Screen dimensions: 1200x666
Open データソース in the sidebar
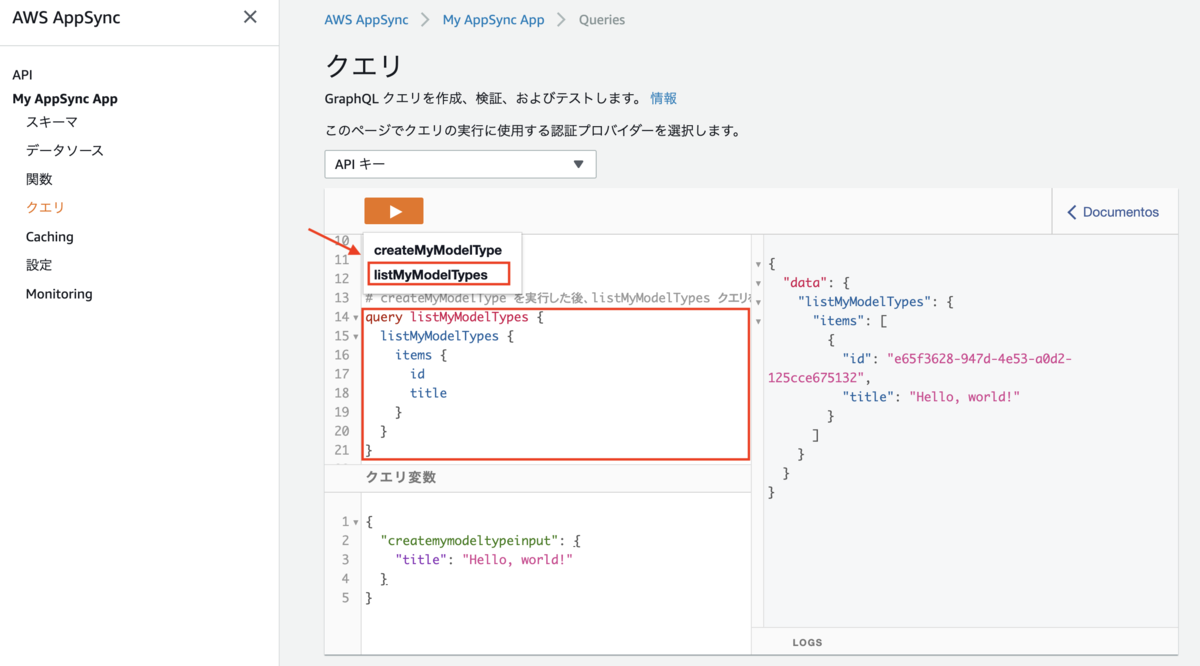pyautogui.click(x=65, y=151)
